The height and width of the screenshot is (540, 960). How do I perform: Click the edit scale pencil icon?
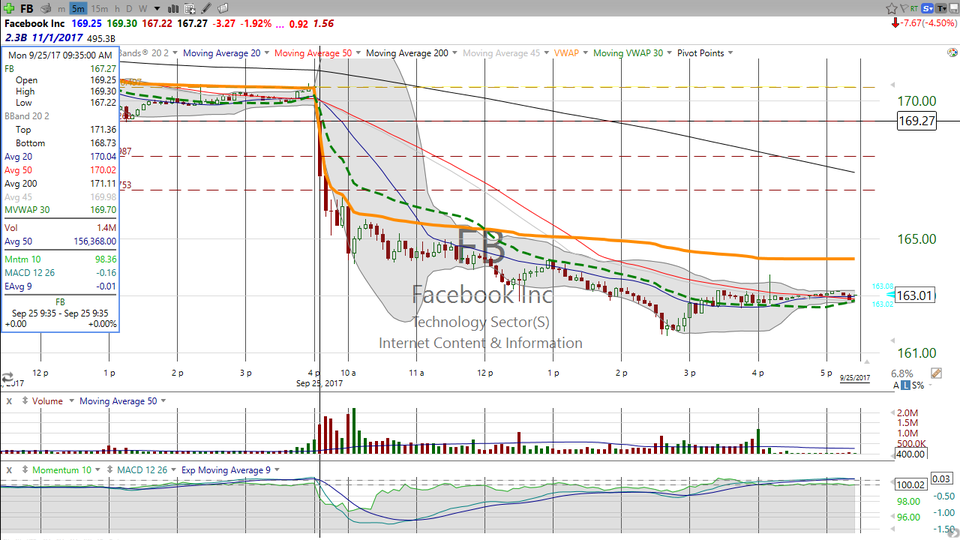(x=936, y=373)
